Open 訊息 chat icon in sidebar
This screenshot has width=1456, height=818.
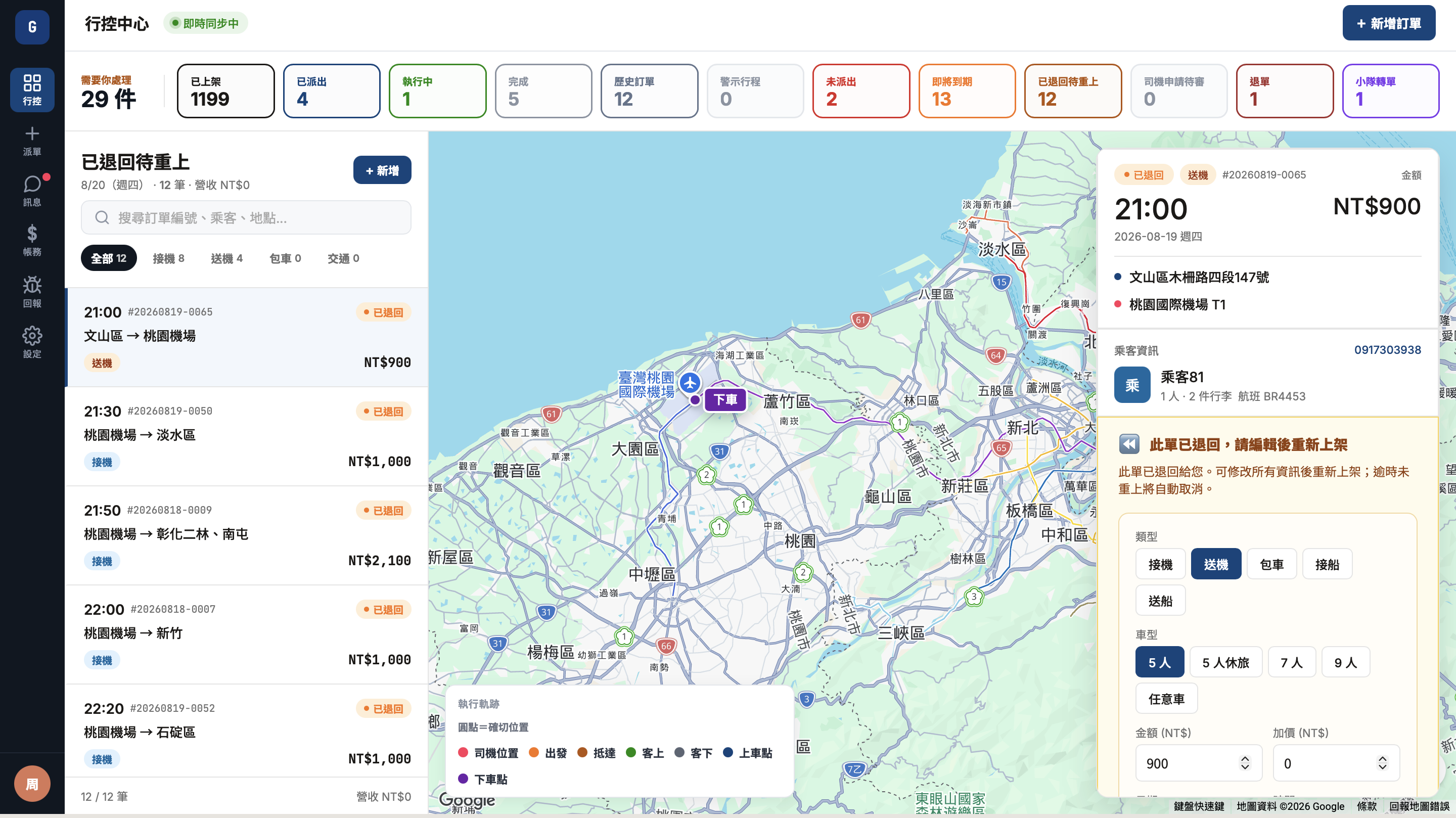click(32, 191)
